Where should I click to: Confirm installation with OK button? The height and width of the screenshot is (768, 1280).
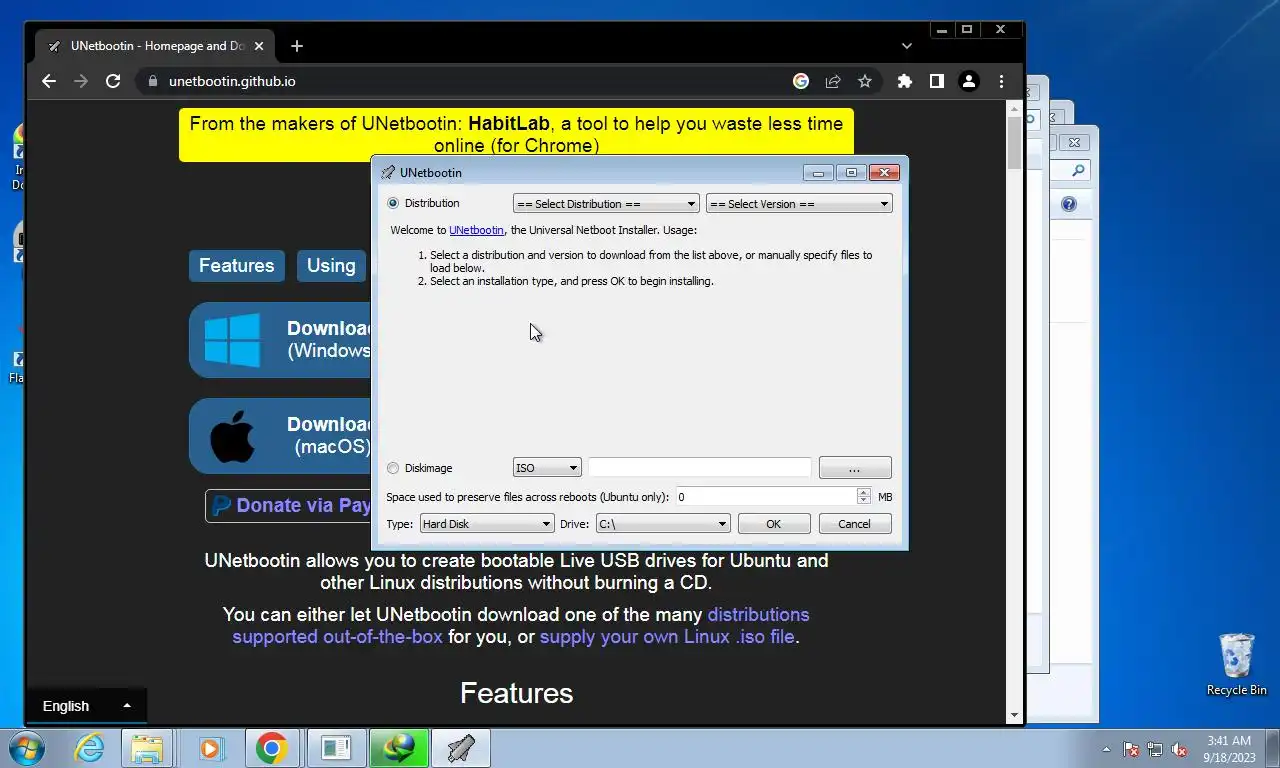(x=773, y=524)
